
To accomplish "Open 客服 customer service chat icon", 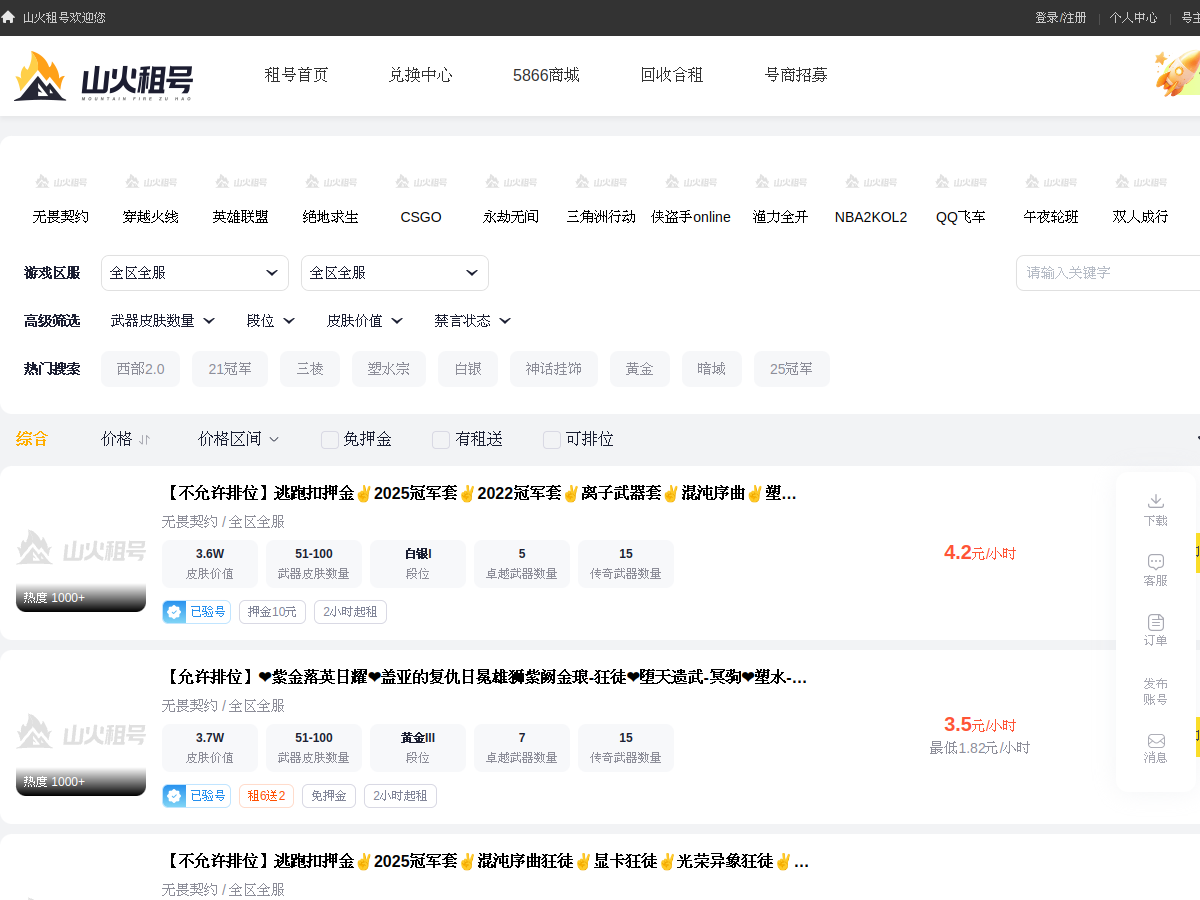I will 1156,562.
